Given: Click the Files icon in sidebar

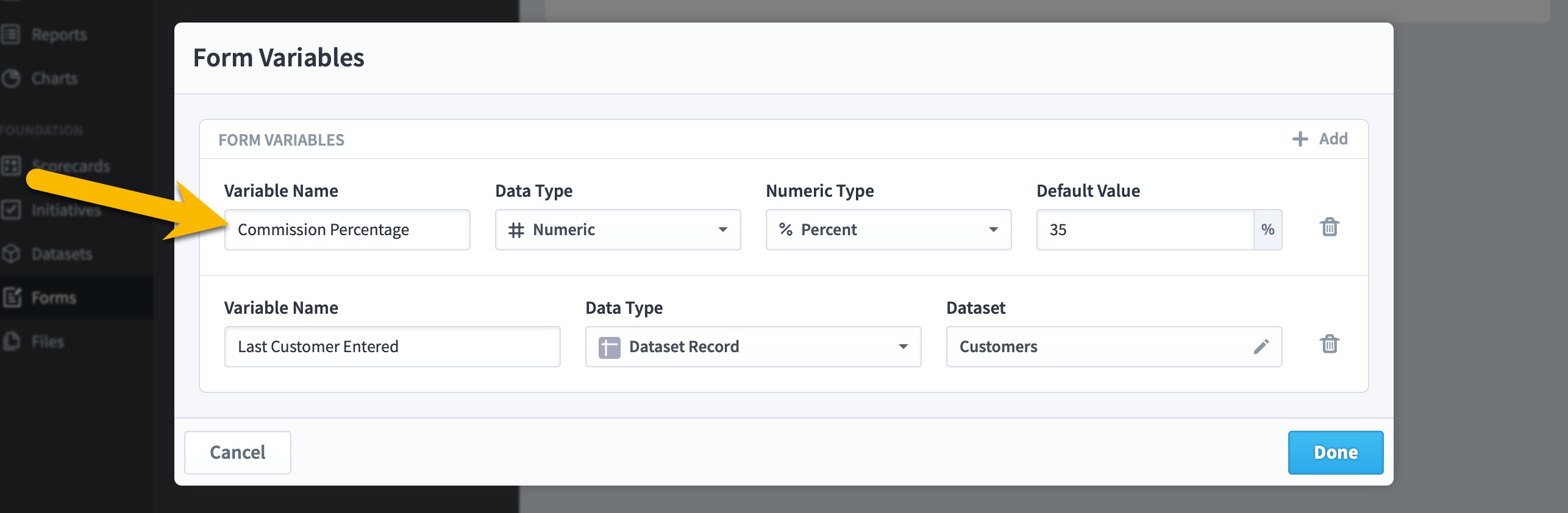Looking at the screenshot, I should click(11, 341).
